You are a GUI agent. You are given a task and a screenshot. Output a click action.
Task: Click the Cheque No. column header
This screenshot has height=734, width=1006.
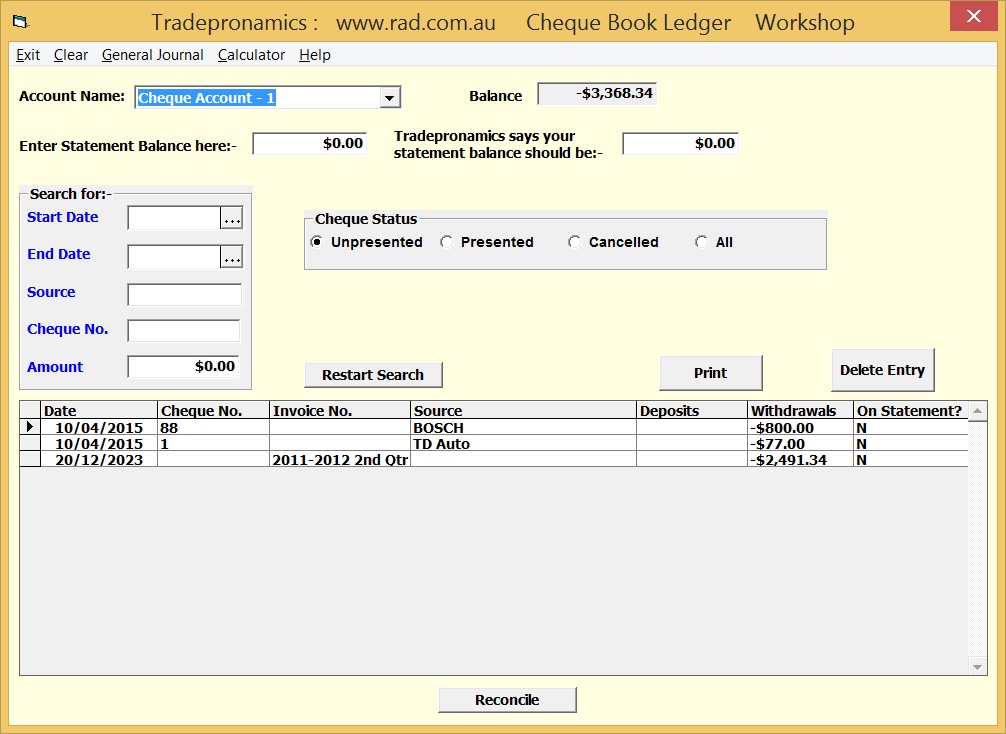pyautogui.click(x=214, y=411)
